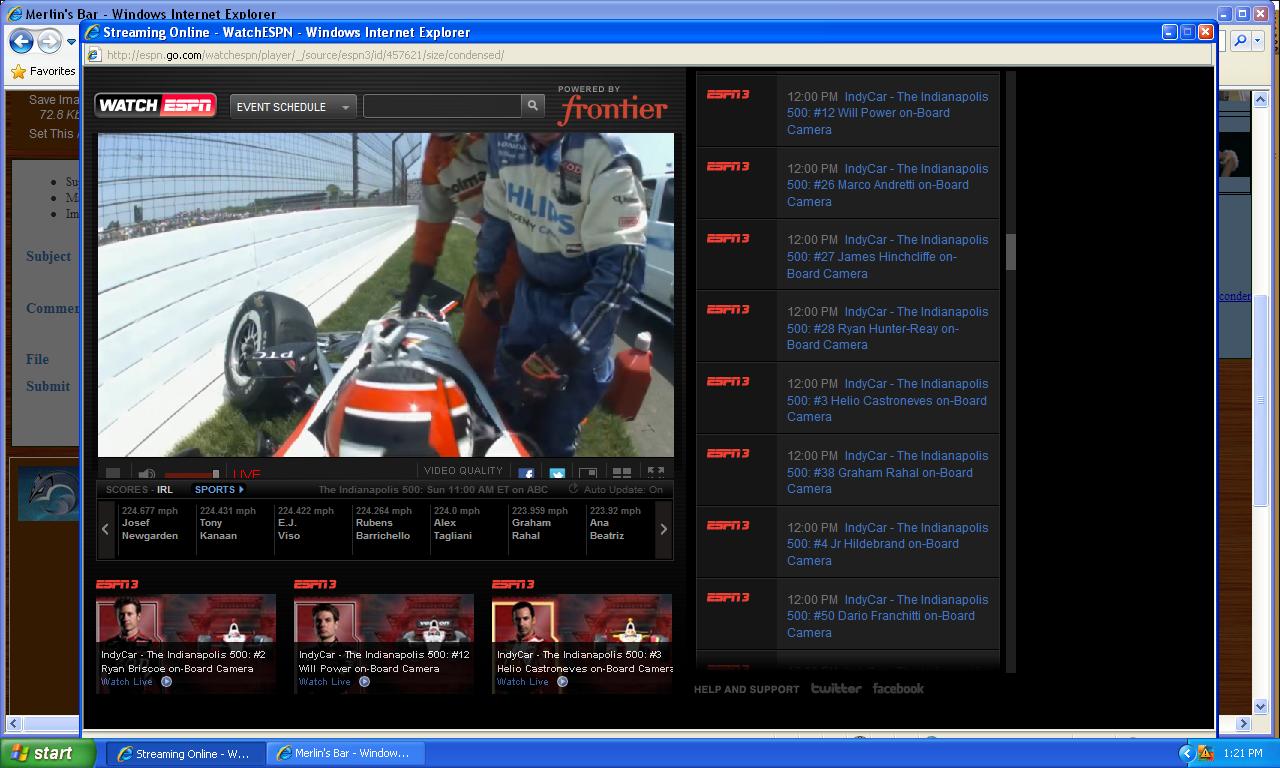Click Watch Live under Will Power thumbnail
The width and height of the screenshot is (1280, 768).
[334, 682]
